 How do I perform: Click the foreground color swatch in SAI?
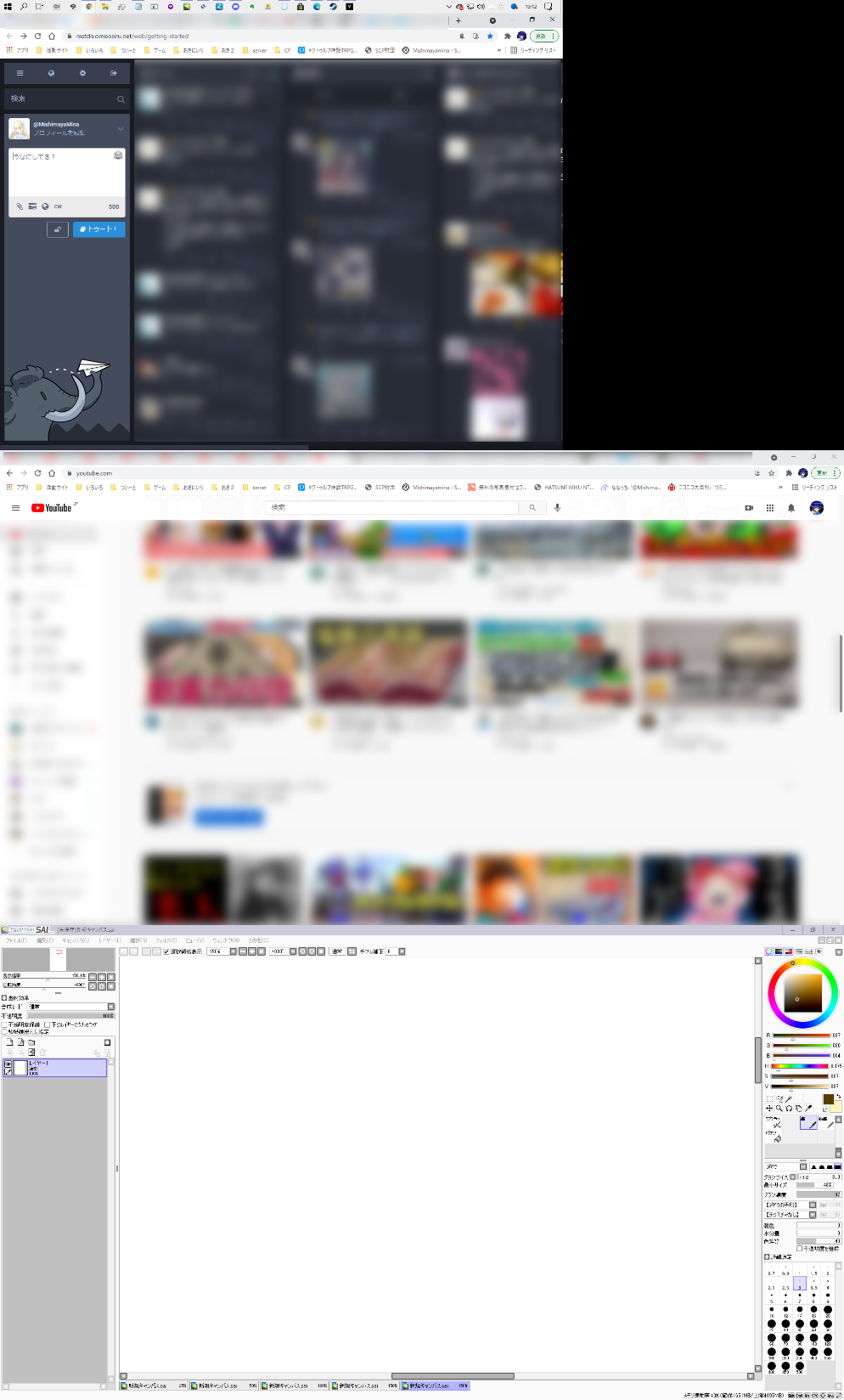829,1099
